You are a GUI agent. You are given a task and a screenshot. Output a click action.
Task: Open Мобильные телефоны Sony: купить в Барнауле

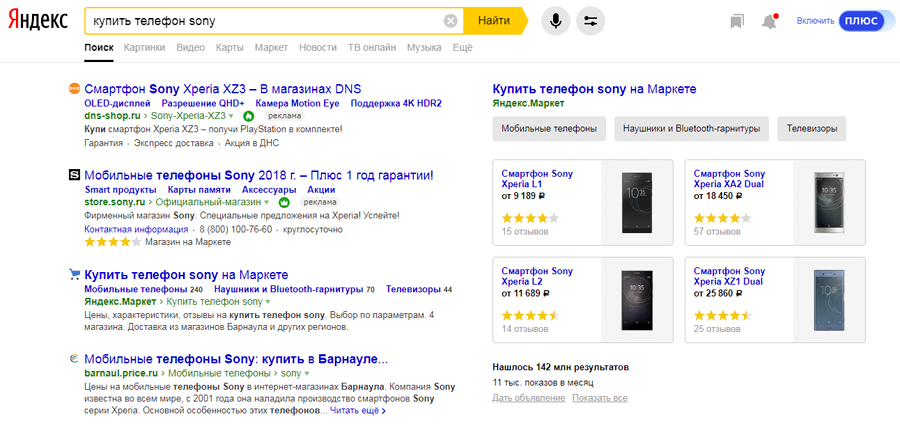(236, 360)
